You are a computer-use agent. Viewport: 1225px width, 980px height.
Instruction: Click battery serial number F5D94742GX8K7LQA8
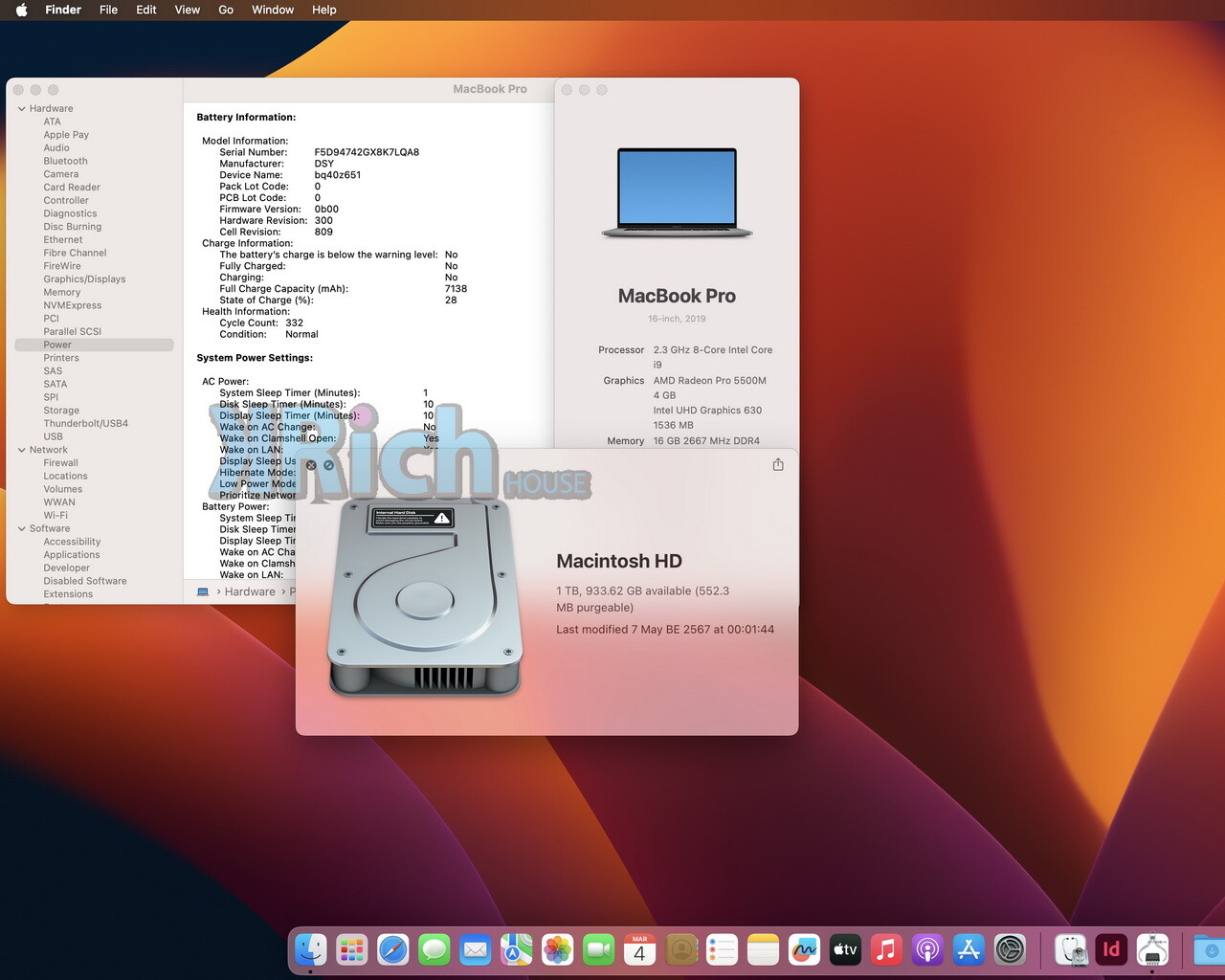tap(367, 152)
